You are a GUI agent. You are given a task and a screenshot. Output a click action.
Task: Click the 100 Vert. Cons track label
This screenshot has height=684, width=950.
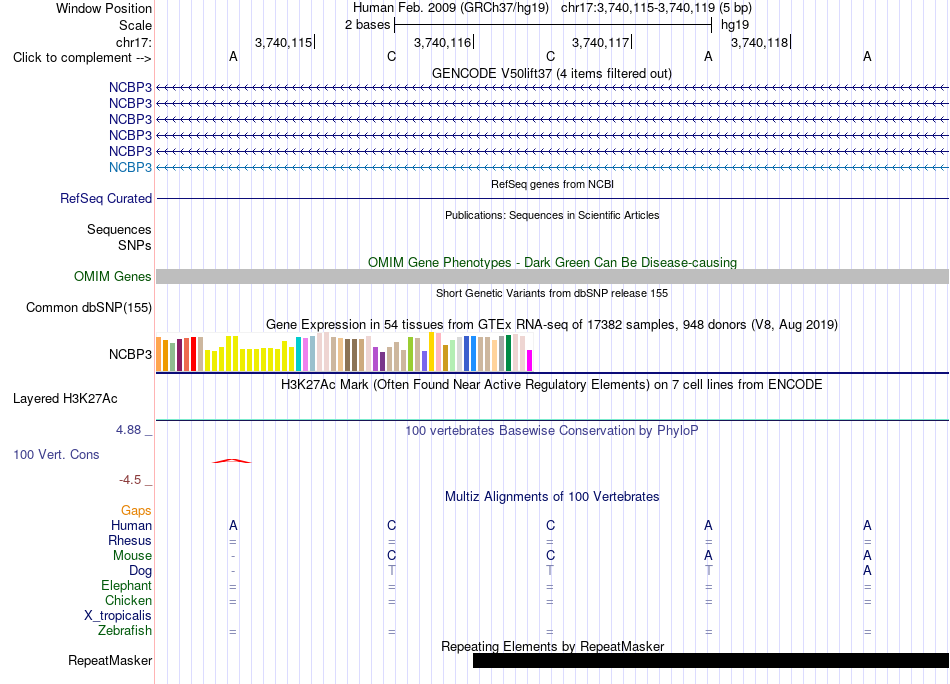coord(56,454)
